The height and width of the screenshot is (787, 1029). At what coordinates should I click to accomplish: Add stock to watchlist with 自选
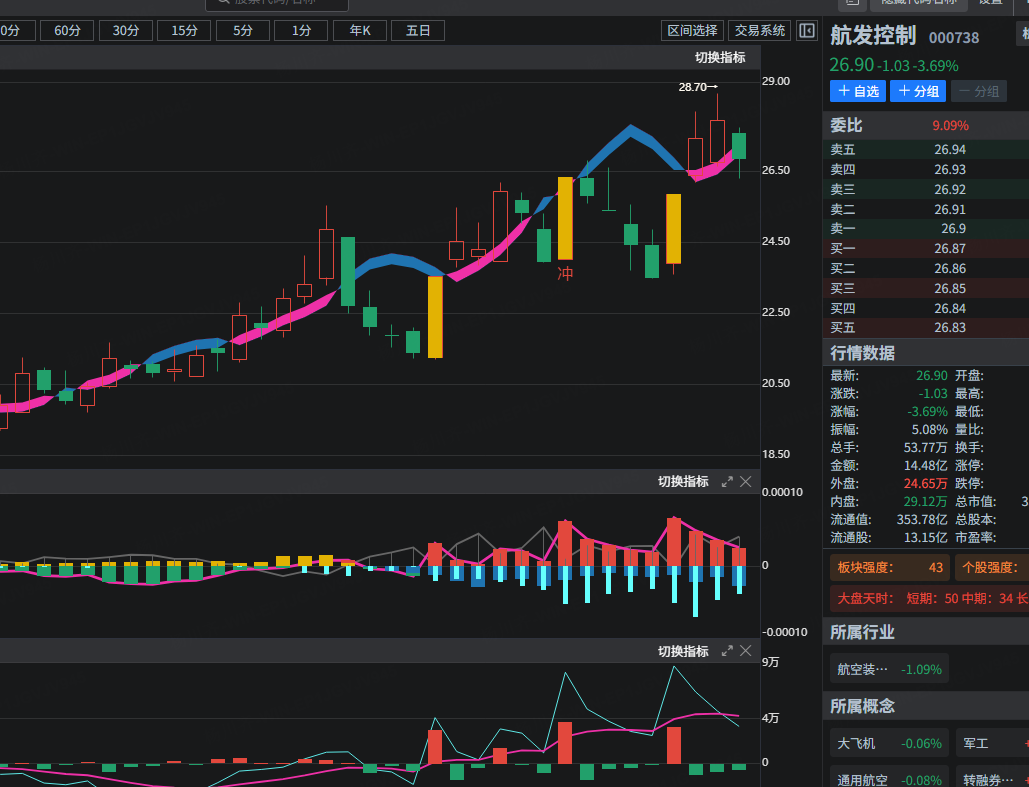point(858,91)
